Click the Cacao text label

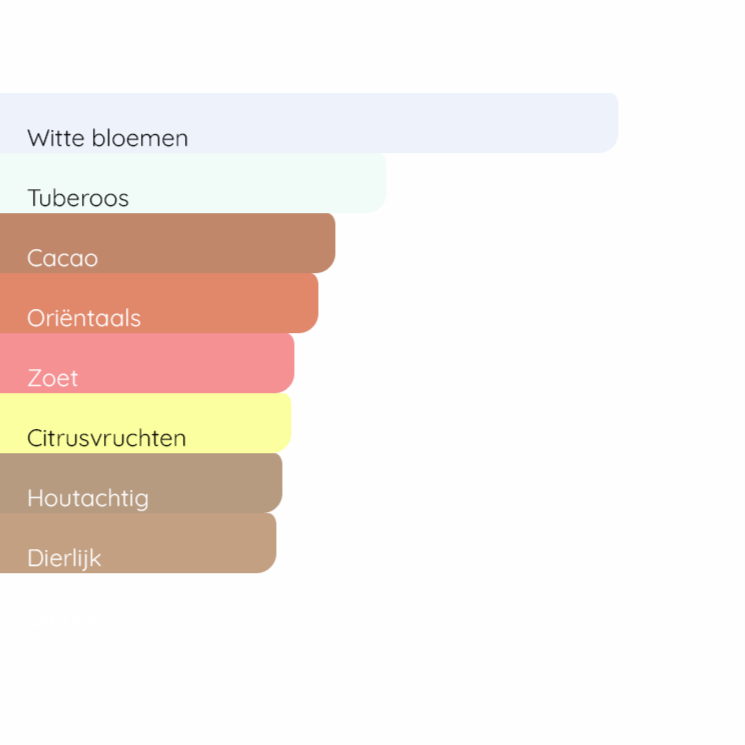pyautogui.click(x=62, y=258)
